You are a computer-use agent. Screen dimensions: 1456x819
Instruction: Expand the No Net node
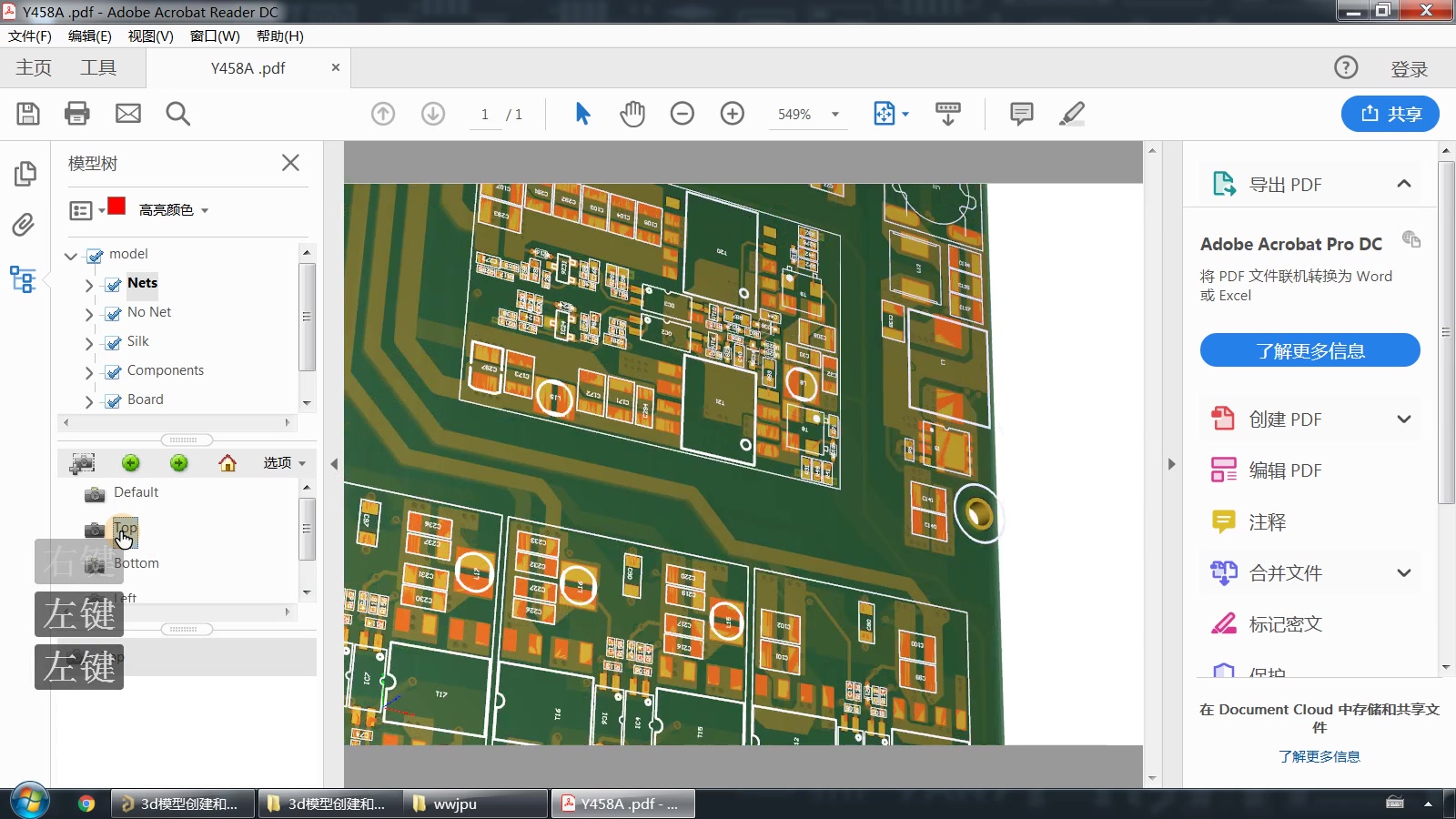pos(89,314)
